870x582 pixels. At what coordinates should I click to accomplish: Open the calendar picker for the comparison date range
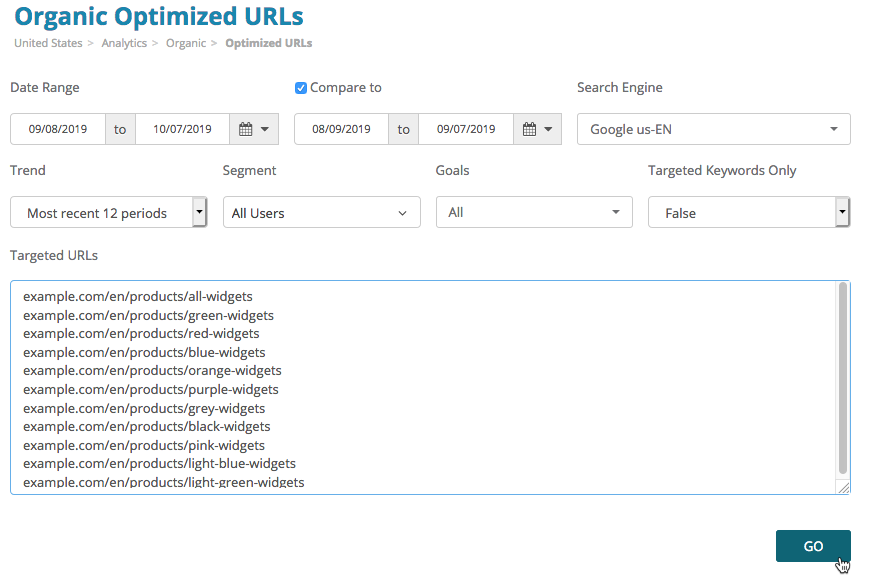528,128
